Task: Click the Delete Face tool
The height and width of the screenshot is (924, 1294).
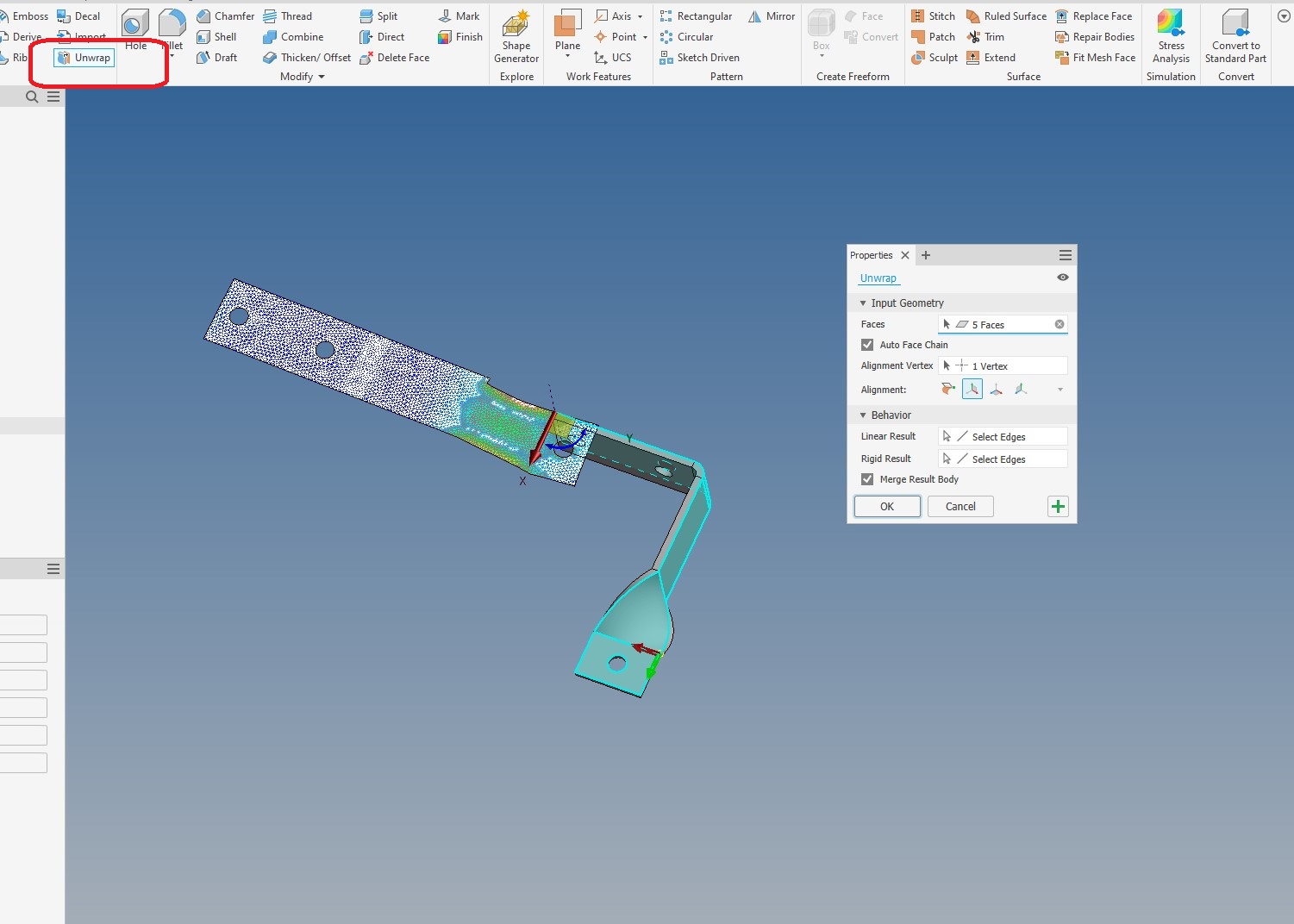Action: 394,58
